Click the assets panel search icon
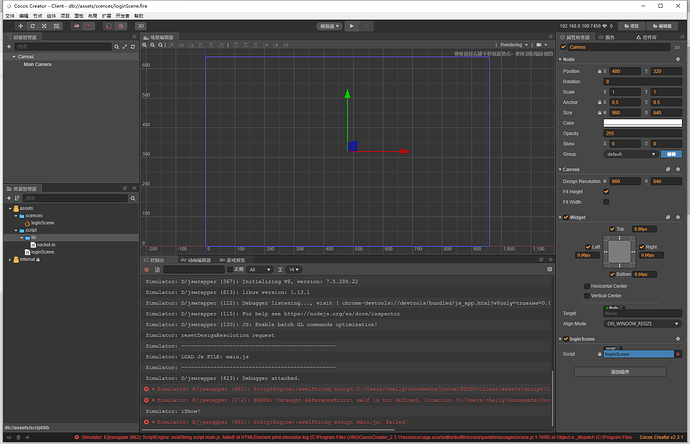The width and height of the screenshot is (690, 444). (132, 198)
